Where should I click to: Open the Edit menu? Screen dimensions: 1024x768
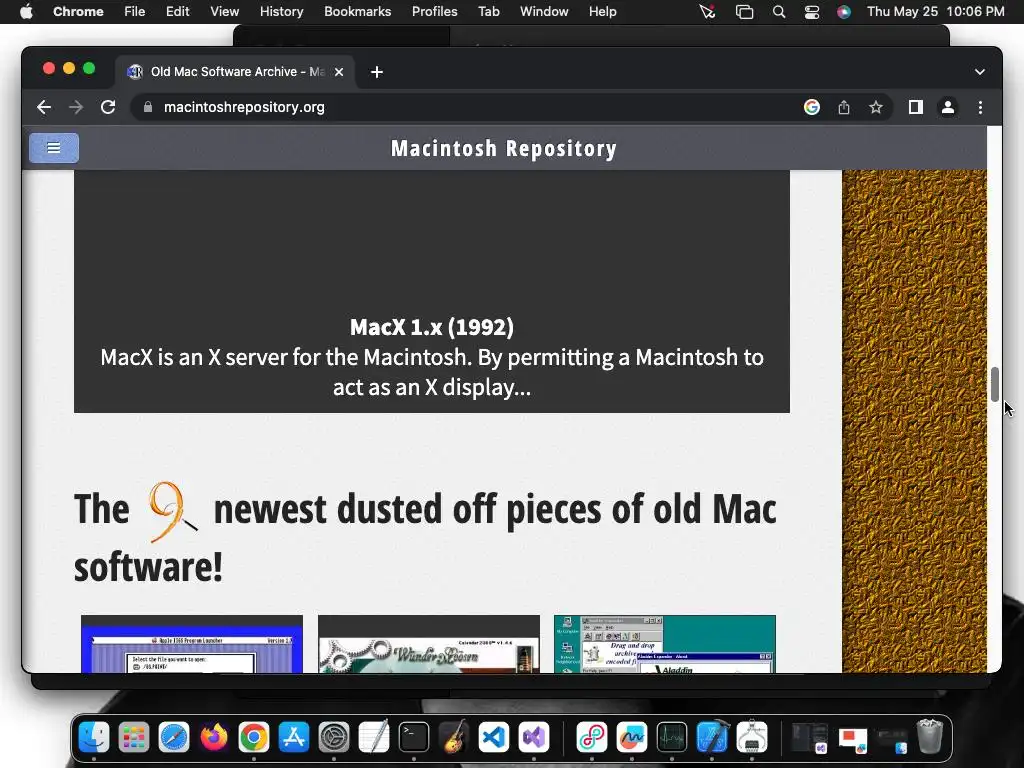point(178,12)
